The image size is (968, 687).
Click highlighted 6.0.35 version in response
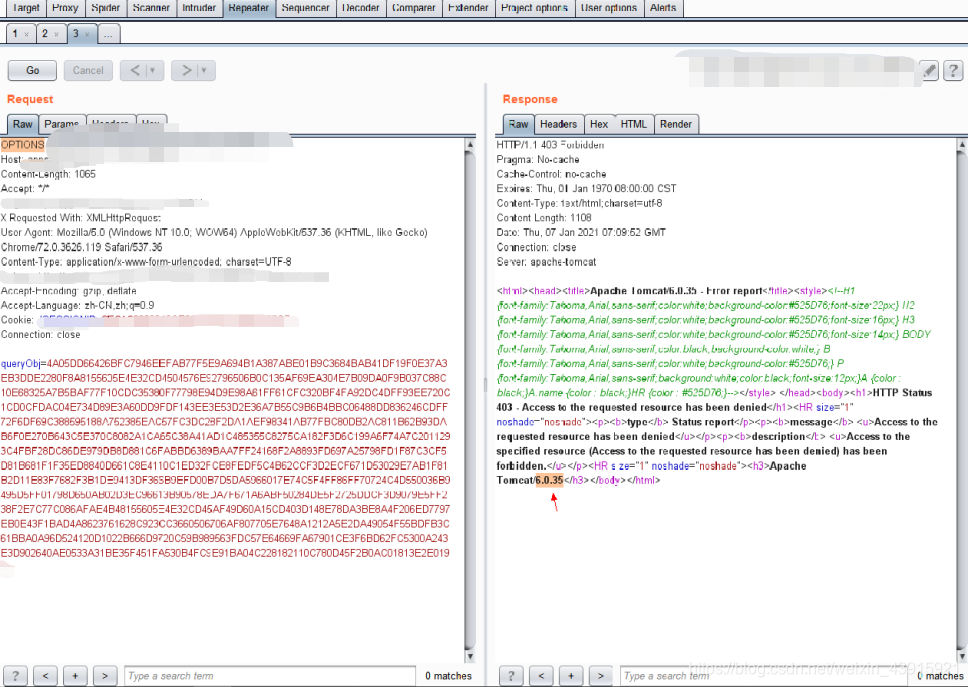coord(549,480)
